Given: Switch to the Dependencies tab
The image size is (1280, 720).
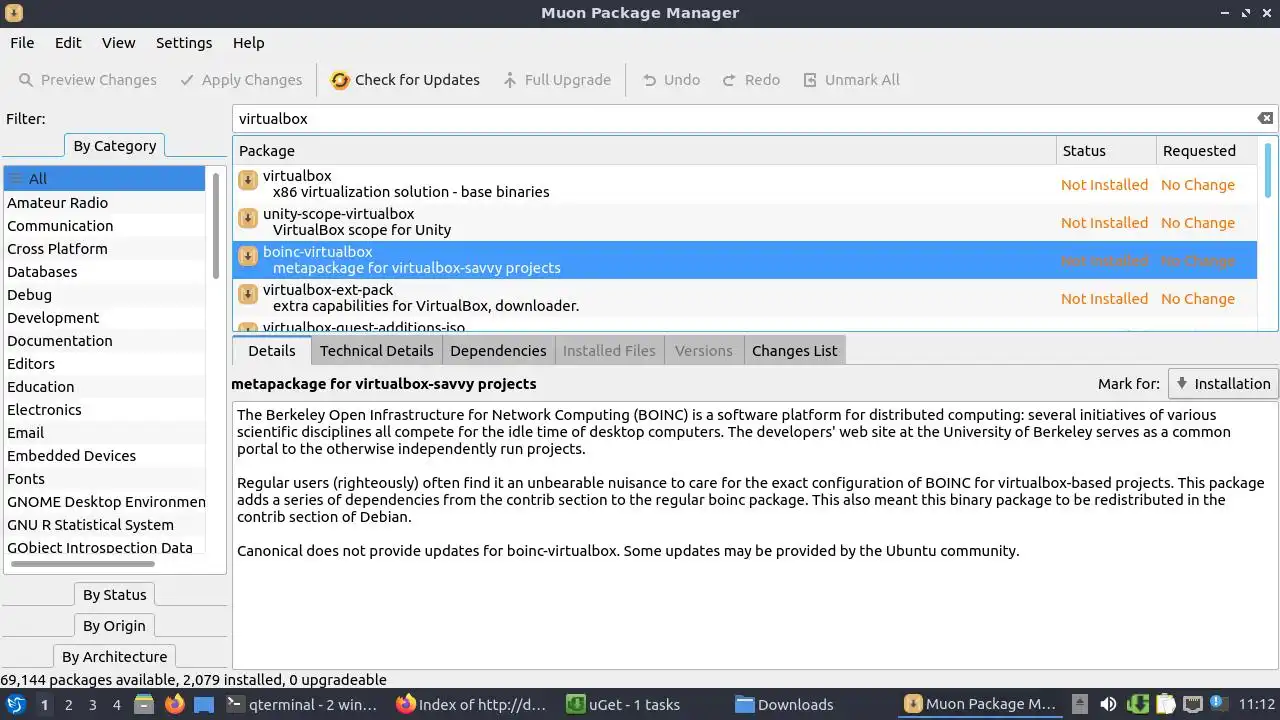Looking at the screenshot, I should 498,351.
